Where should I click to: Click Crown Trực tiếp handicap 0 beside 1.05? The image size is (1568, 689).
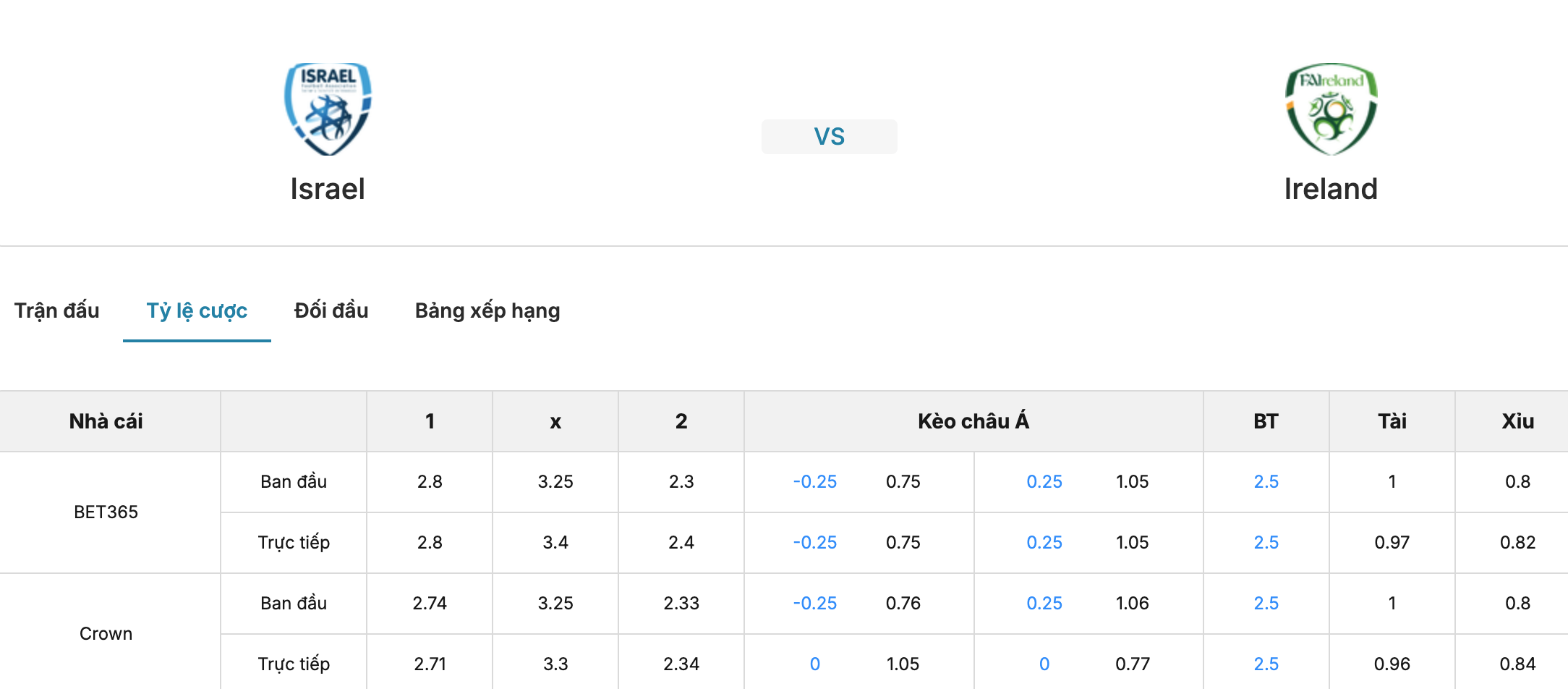point(815,664)
